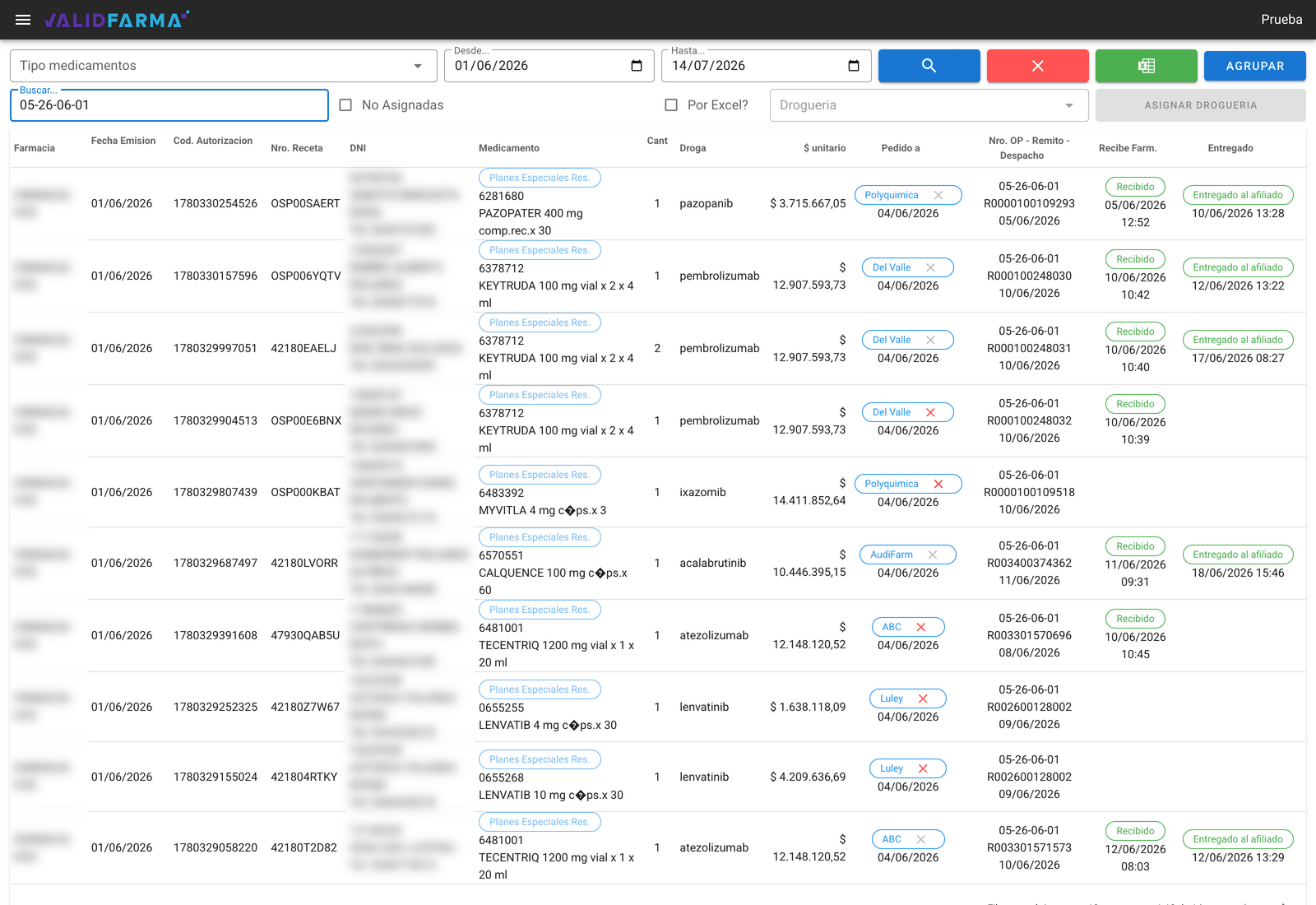Remove Polyquimica chip on pazopanib row

[938, 195]
